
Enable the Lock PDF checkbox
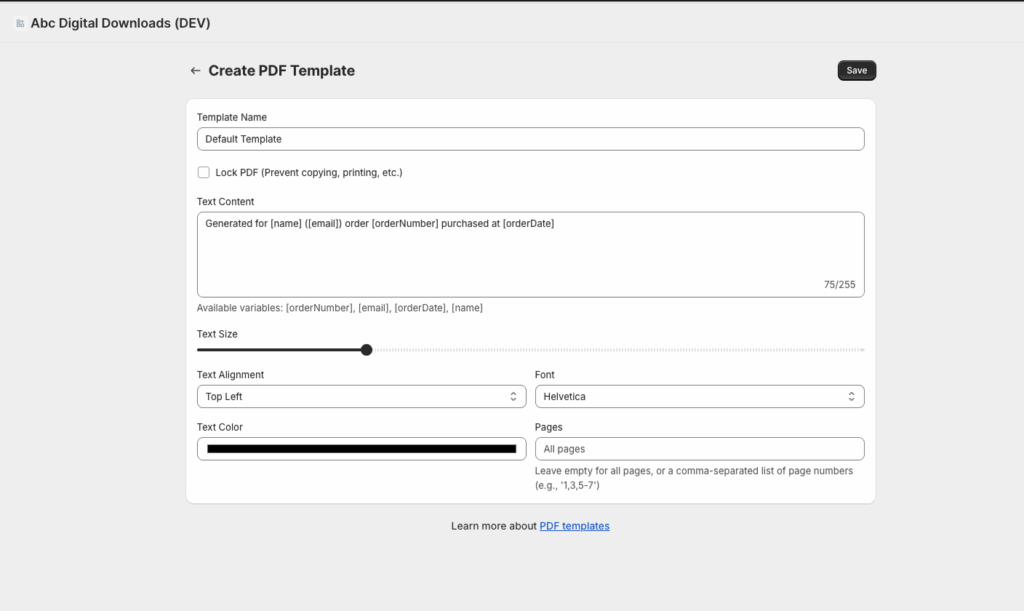[204, 172]
